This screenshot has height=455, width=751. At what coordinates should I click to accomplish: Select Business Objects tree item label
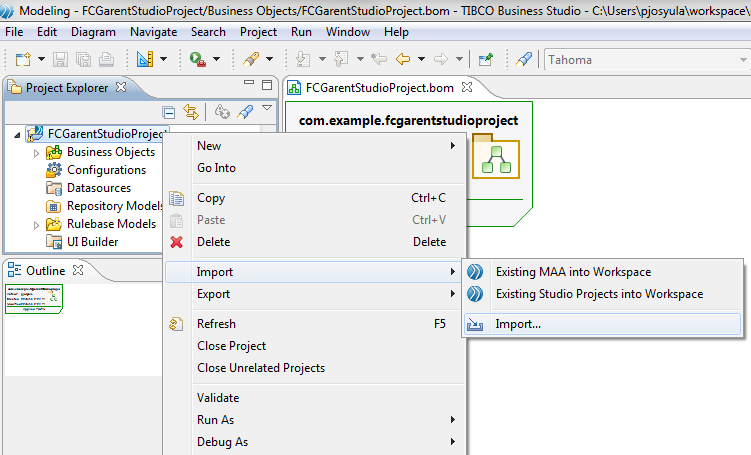111,152
